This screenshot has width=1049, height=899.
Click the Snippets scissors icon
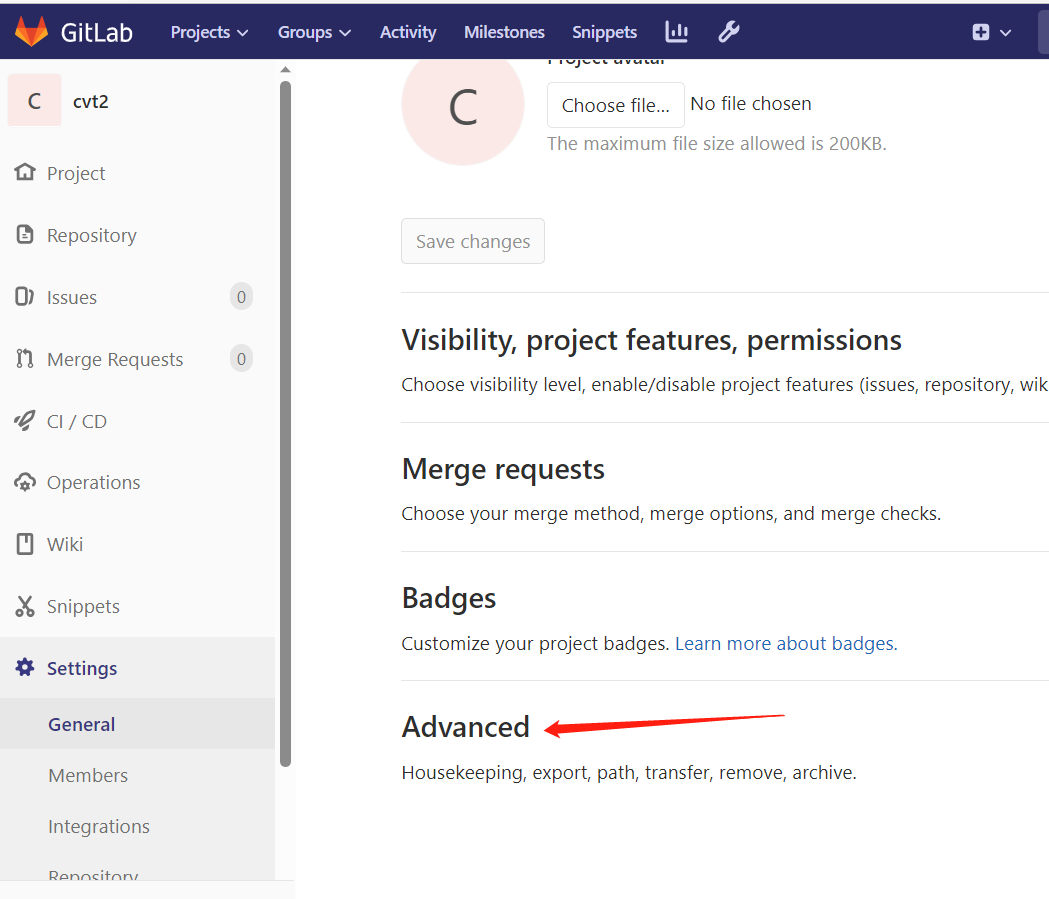(25, 606)
